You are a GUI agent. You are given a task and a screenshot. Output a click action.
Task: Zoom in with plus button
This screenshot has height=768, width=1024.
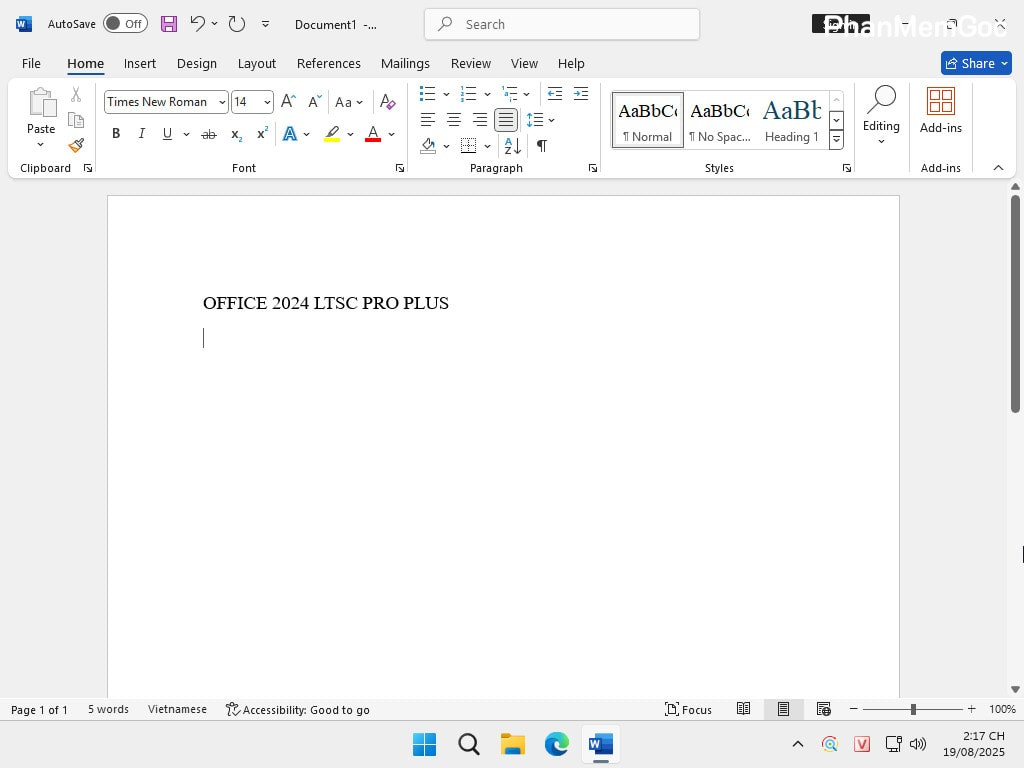pos(971,709)
